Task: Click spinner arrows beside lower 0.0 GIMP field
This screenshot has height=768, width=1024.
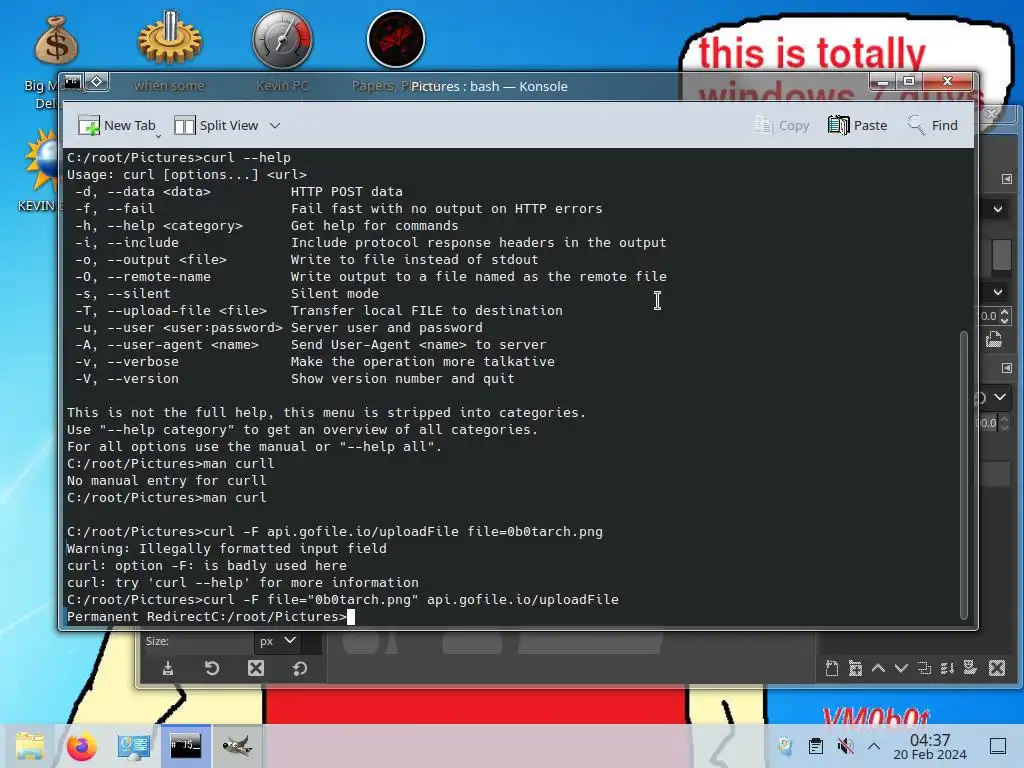Action: click(x=1004, y=423)
